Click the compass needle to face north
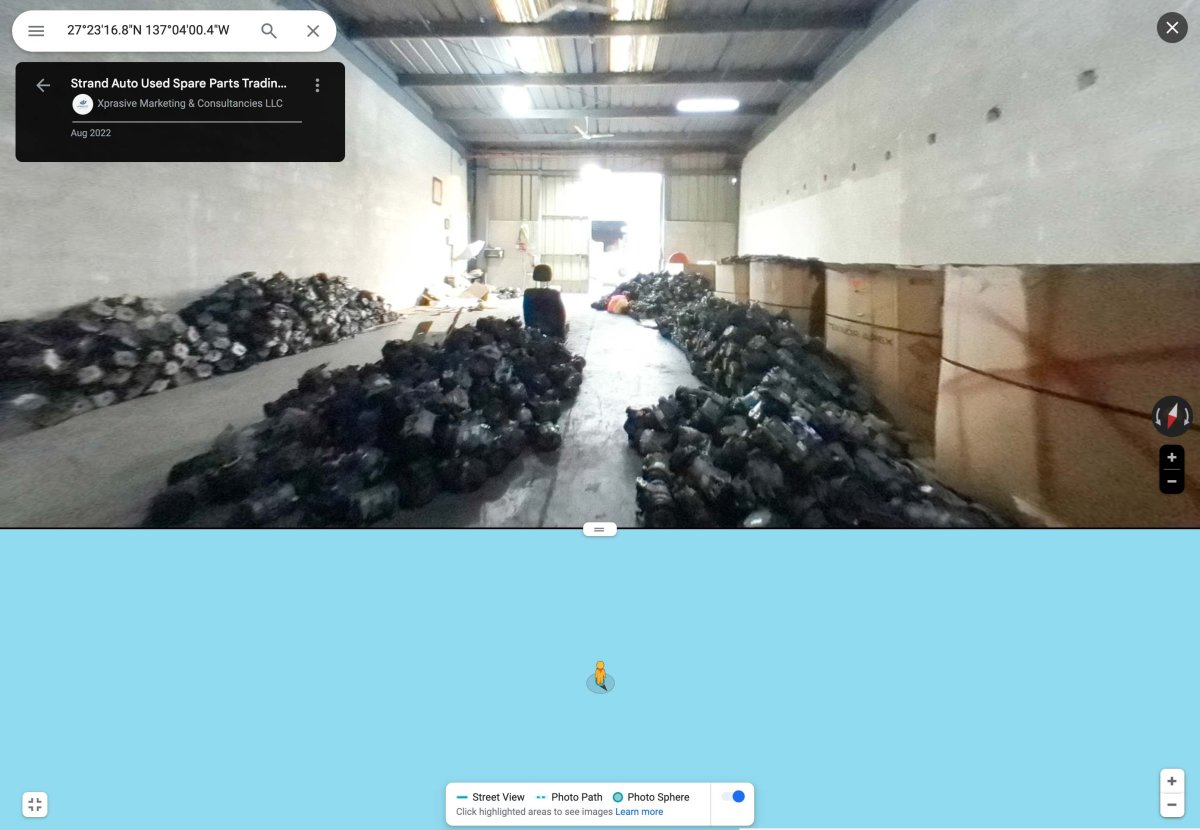The image size is (1200, 830). coord(1172,415)
